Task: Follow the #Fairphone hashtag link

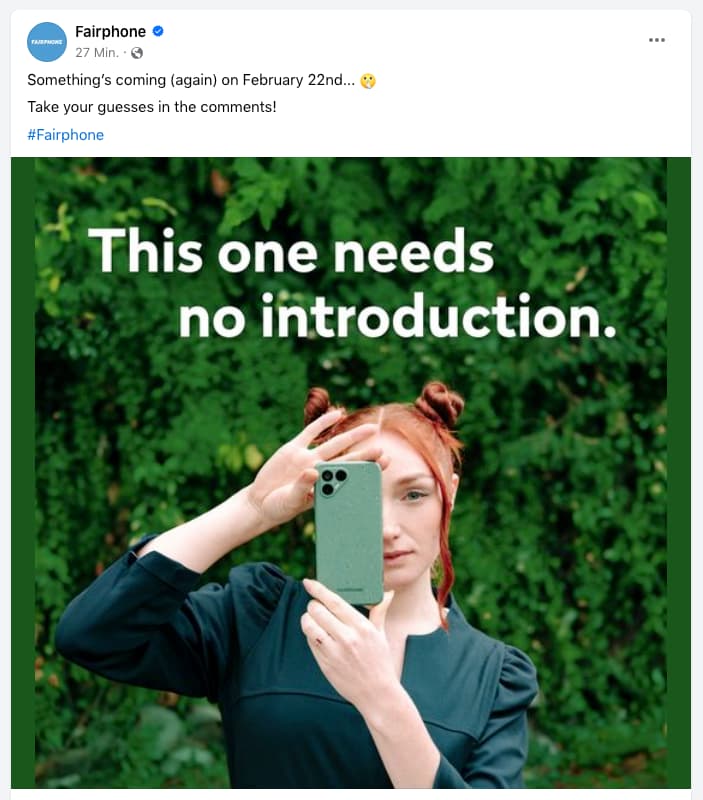Action: point(65,135)
